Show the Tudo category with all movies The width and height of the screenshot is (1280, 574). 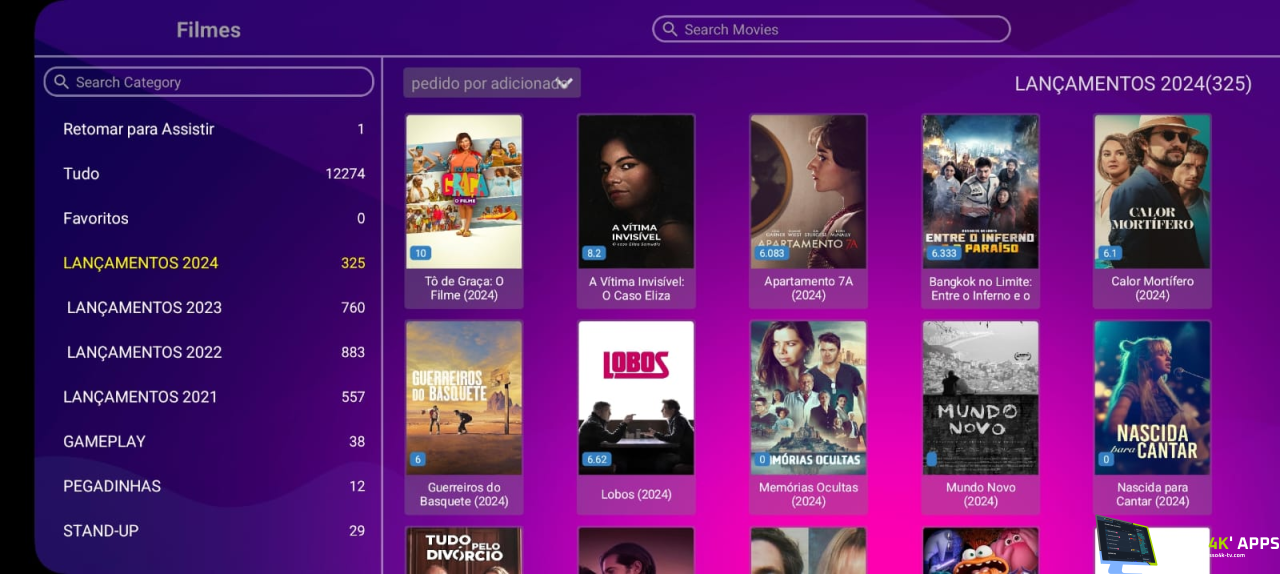[x=214, y=173]
